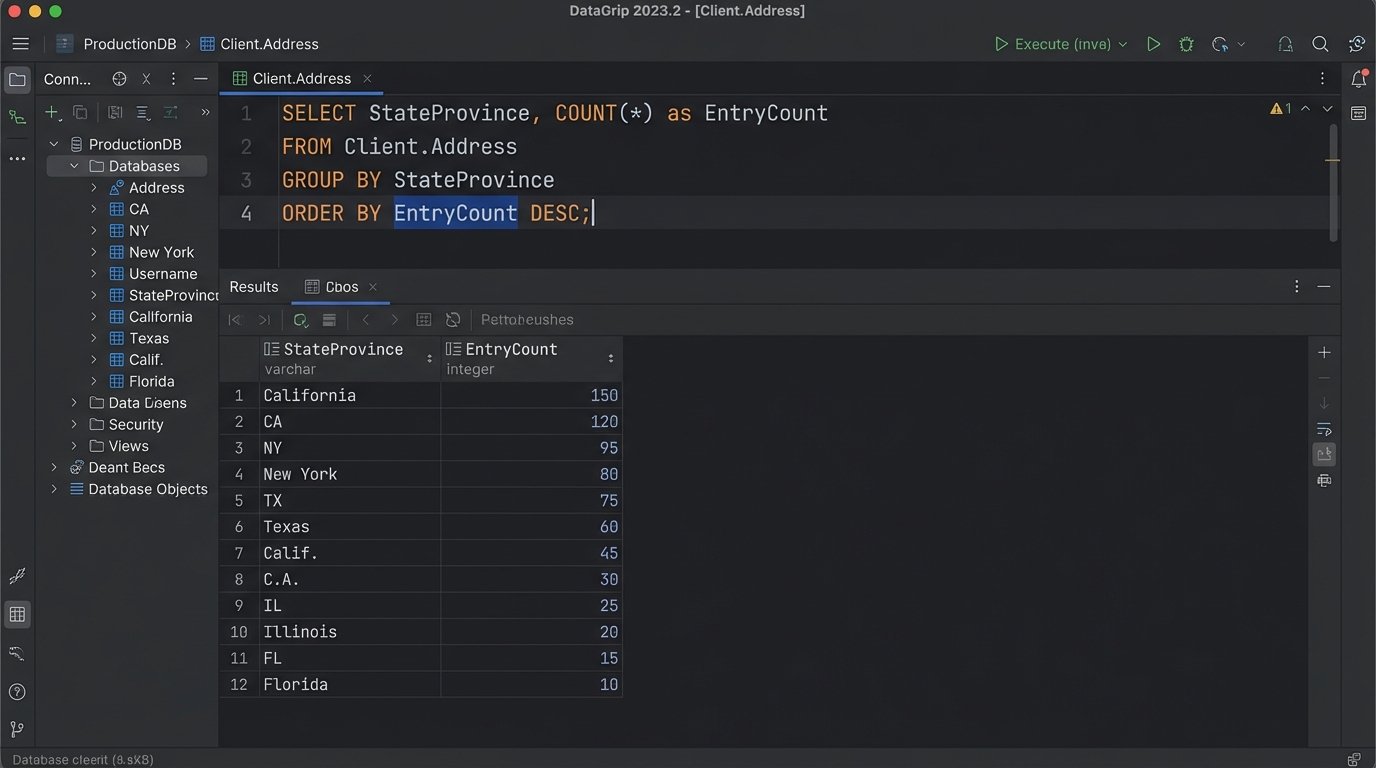Add a new data source with the plus icon
This screenshot has width=1376, height=768.
coord(52,112)
